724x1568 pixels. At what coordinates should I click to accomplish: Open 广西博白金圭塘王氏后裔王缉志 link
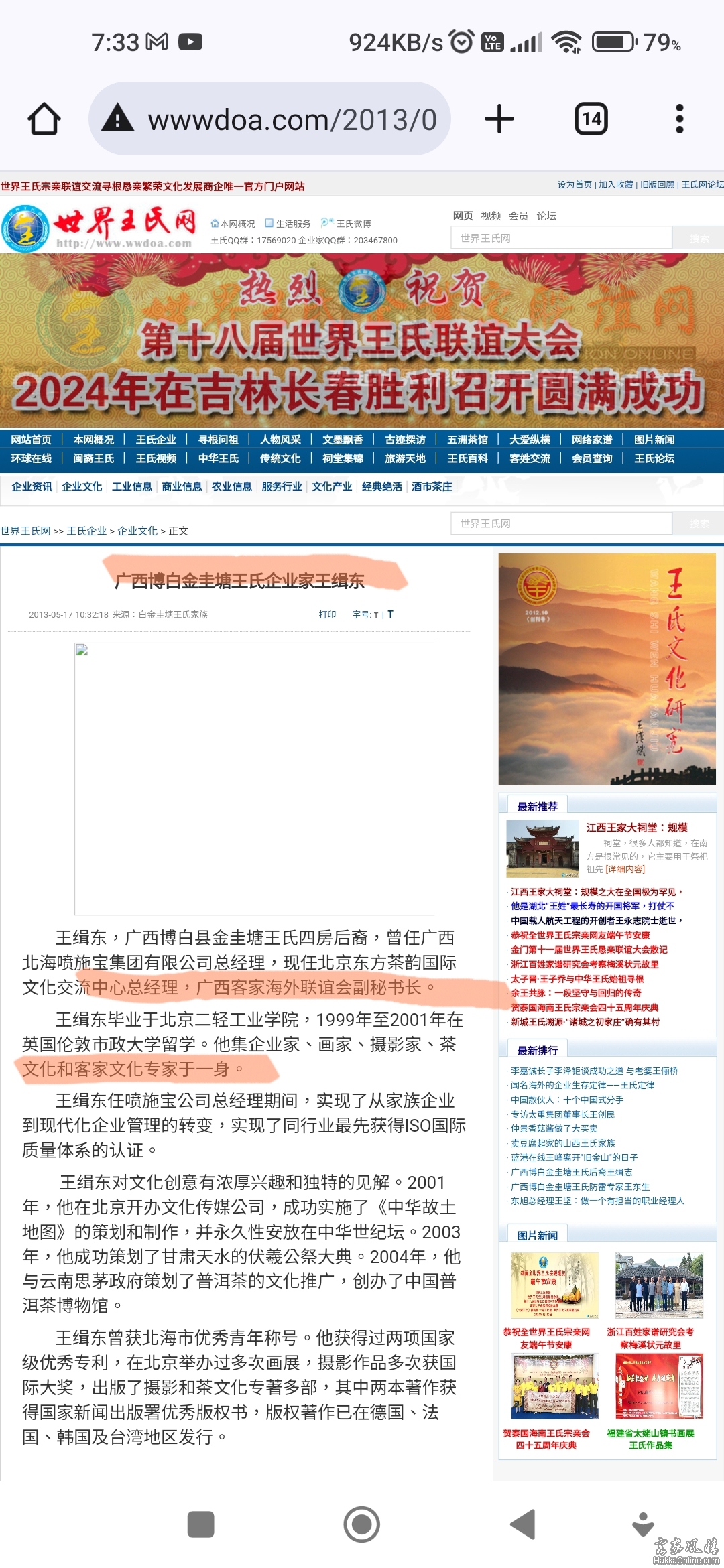(x=571, y=1172)
